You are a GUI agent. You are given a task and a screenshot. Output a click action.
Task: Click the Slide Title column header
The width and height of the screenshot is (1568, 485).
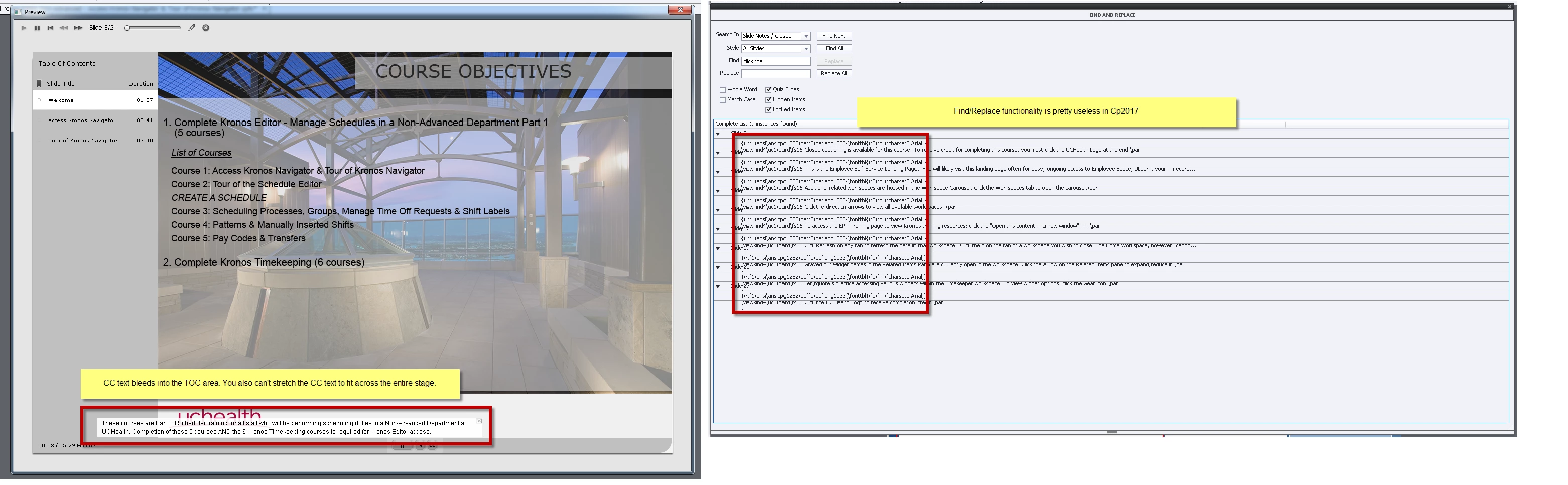click(61, 84)
